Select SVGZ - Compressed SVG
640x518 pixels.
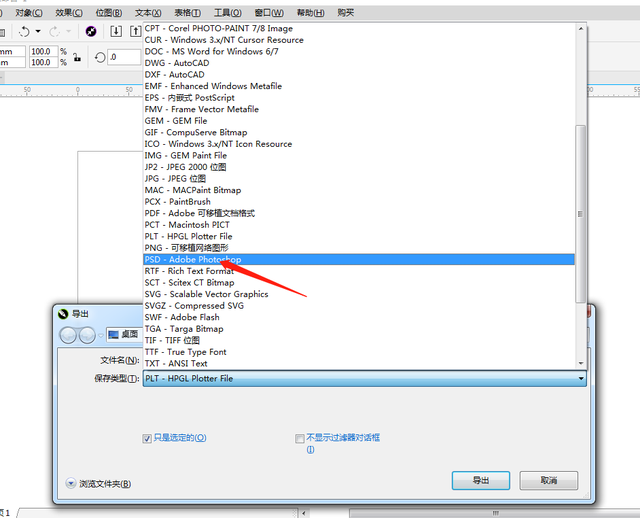point(359,306)
